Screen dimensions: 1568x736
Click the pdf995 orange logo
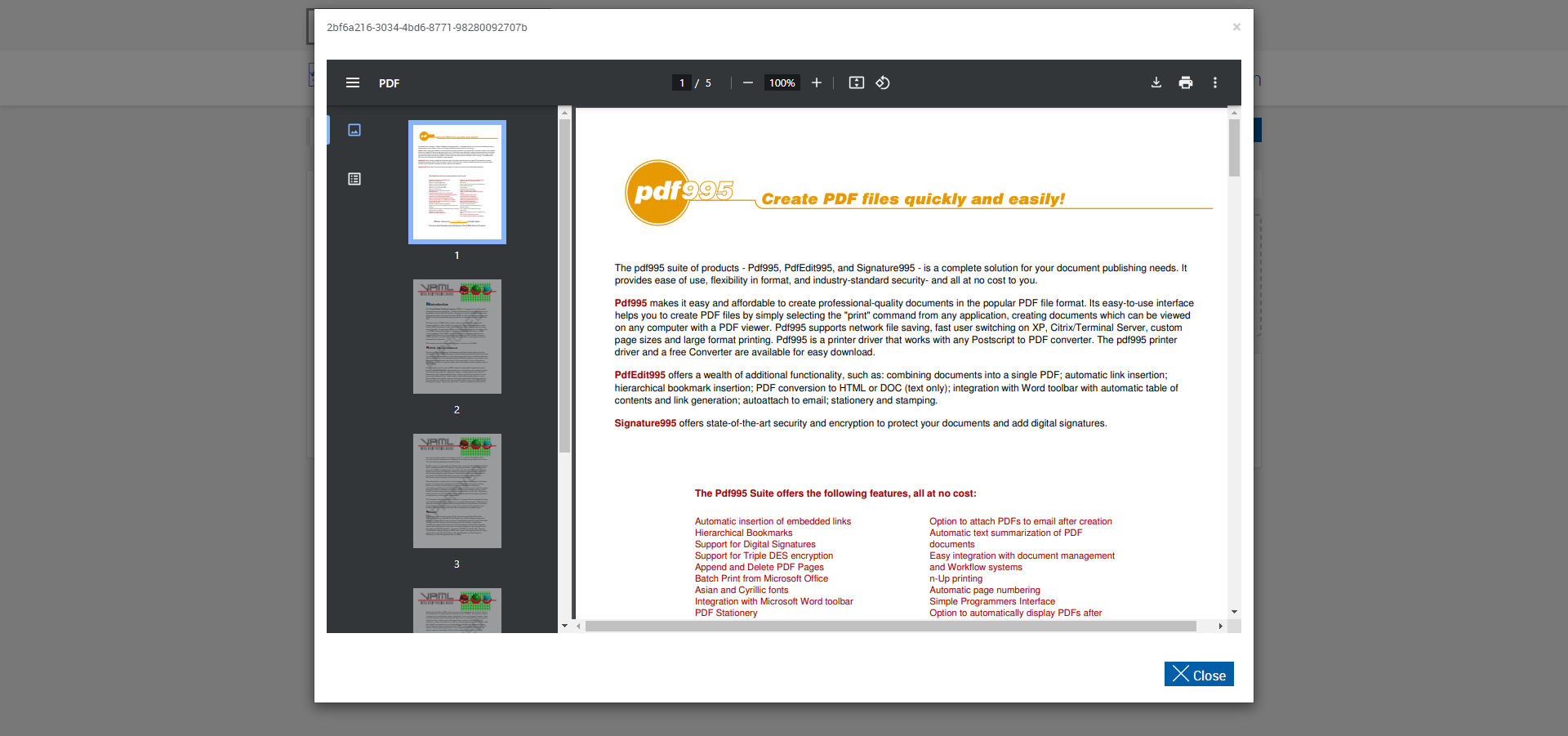(678, 192)
